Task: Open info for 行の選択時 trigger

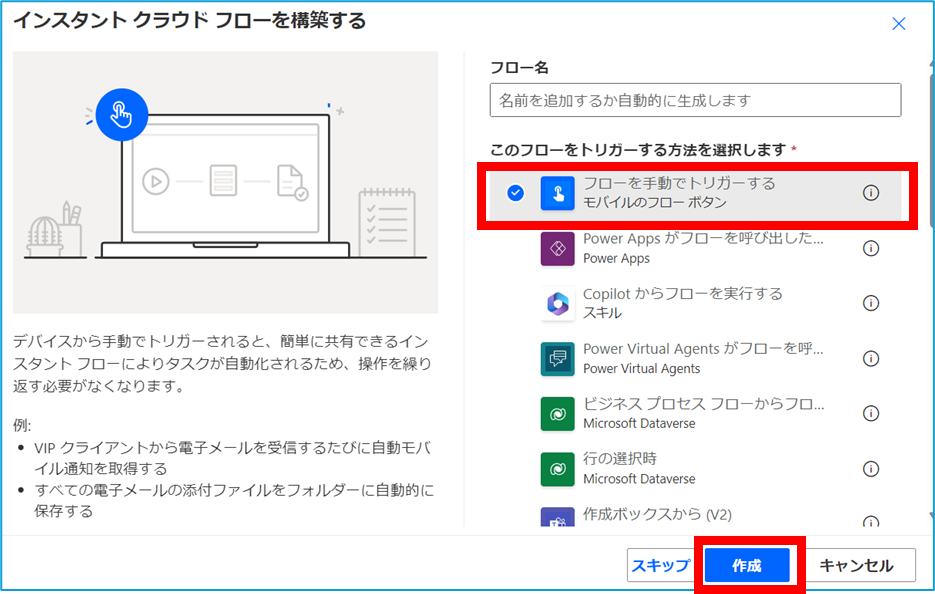Action: coord(871,469)
